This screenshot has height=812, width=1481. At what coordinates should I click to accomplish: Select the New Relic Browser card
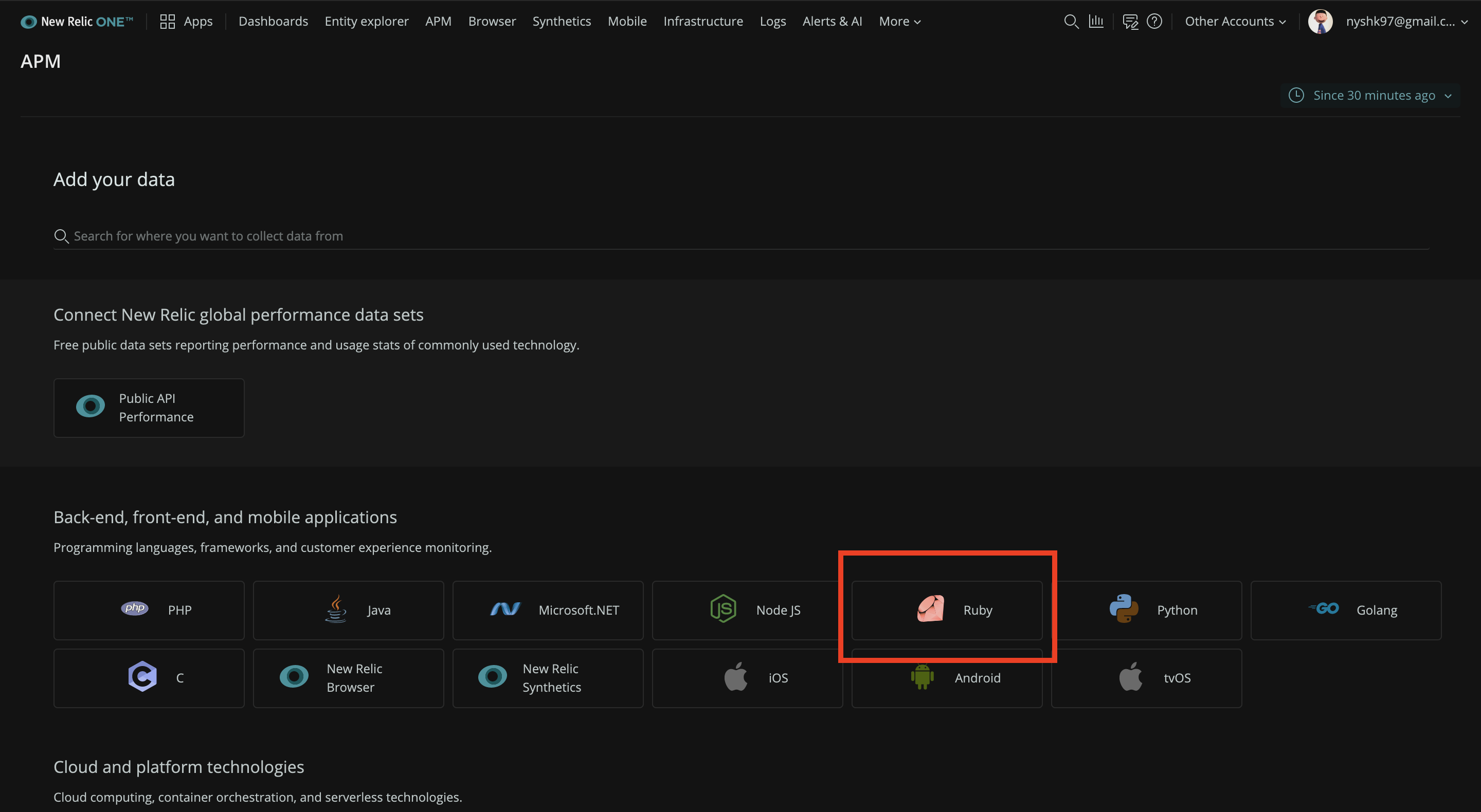(x=349, y=678)
